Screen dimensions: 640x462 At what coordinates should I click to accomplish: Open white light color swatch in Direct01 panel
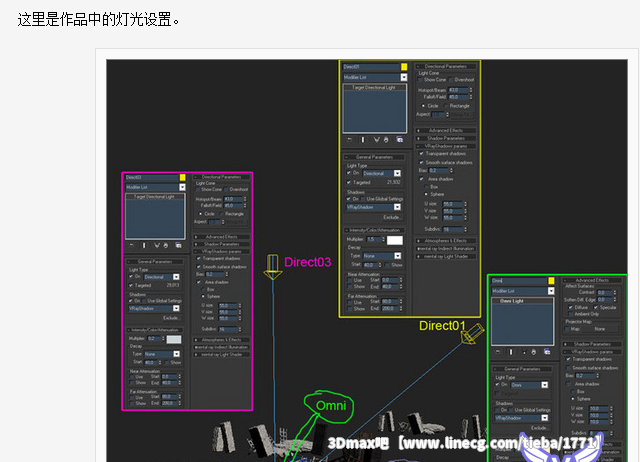[x=395, y=240]
